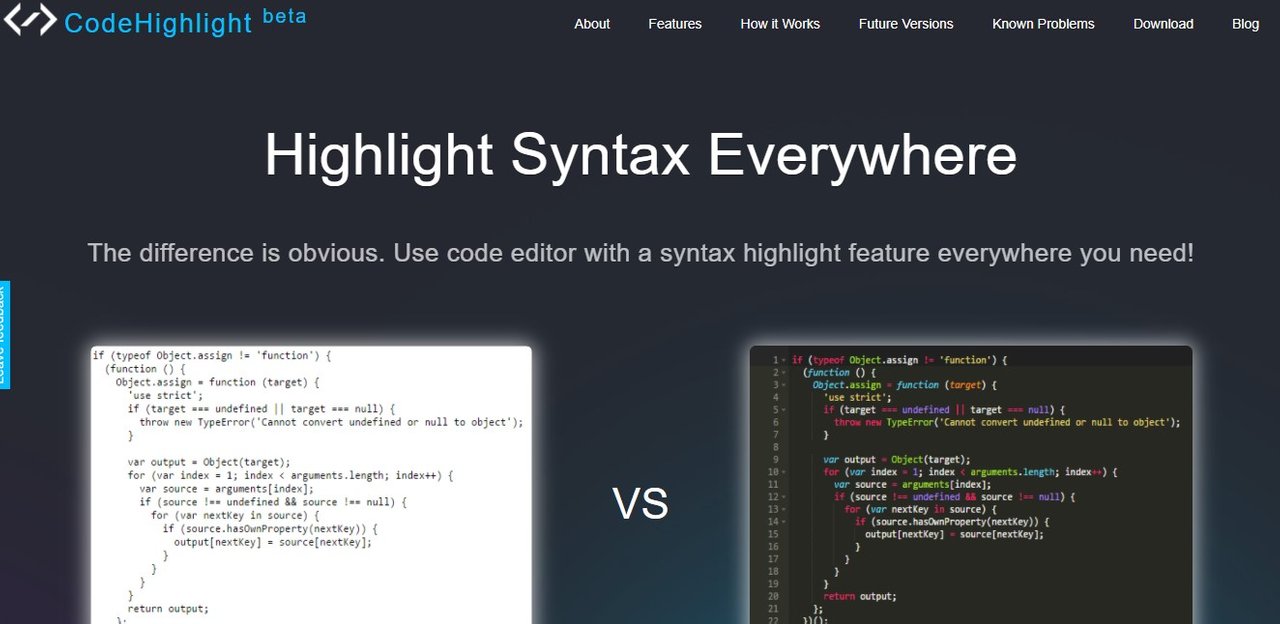Collapse the fold arrow at line 12
The width and height of the screenshot is (1280, 624).
[x=786, y=497]
